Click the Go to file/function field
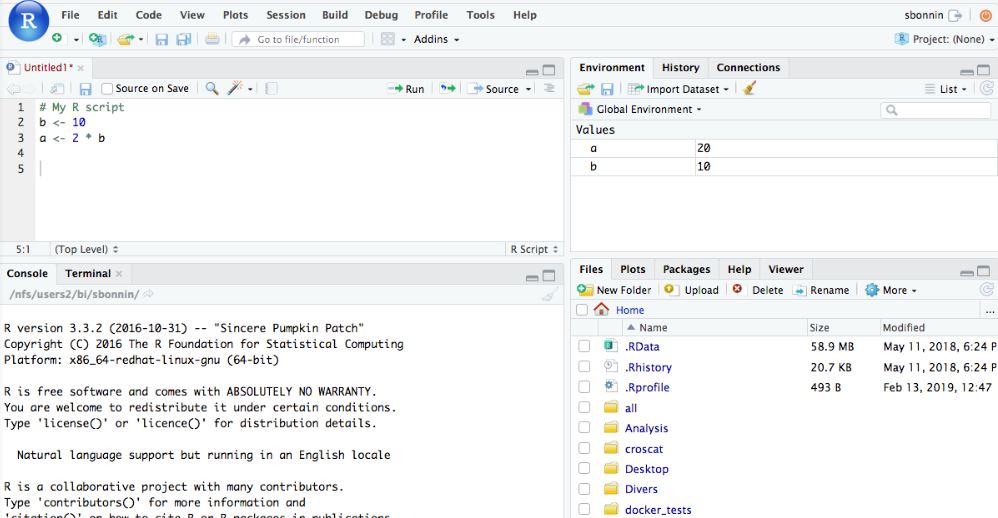 pyautogui.click(x=299, y=39)
